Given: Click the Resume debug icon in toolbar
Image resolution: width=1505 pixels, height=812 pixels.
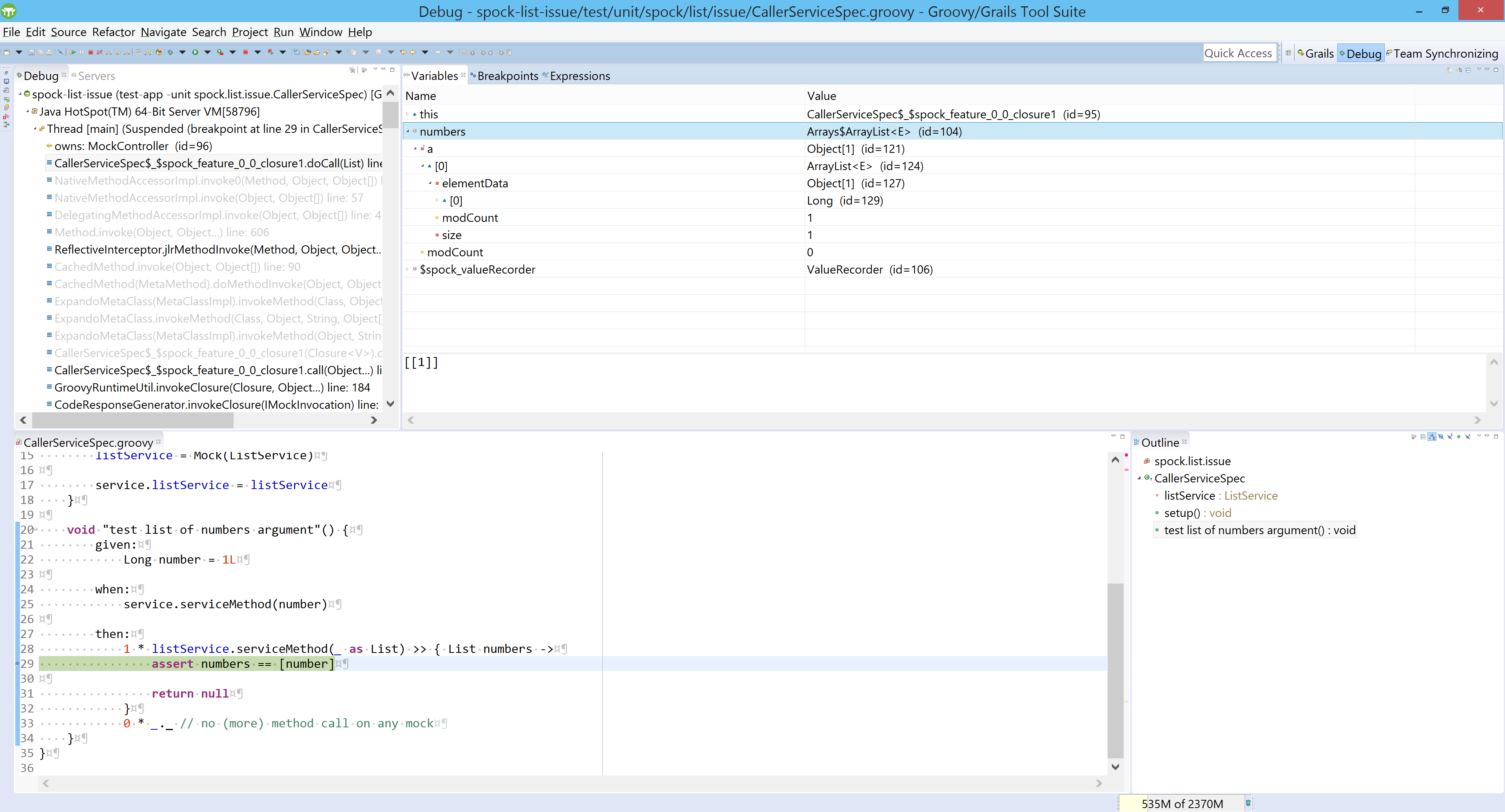Looking at the screenshot, I should (x=73, y=53).
